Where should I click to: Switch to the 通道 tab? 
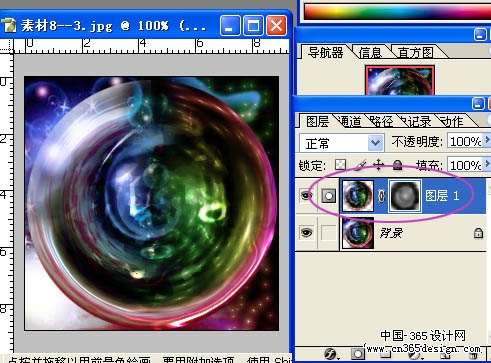[349, 121]
